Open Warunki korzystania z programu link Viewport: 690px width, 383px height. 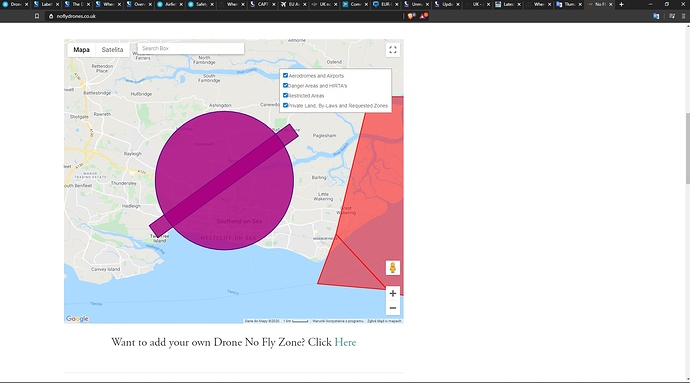coord(338,321)
